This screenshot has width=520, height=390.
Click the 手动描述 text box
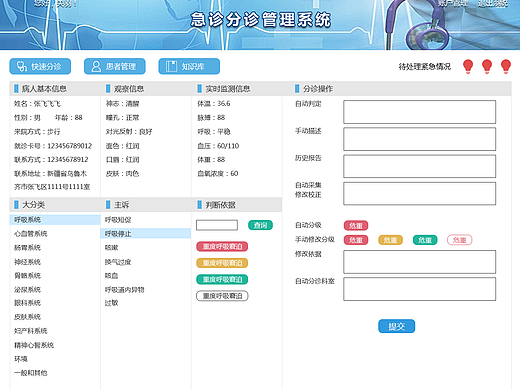point(420,139)
